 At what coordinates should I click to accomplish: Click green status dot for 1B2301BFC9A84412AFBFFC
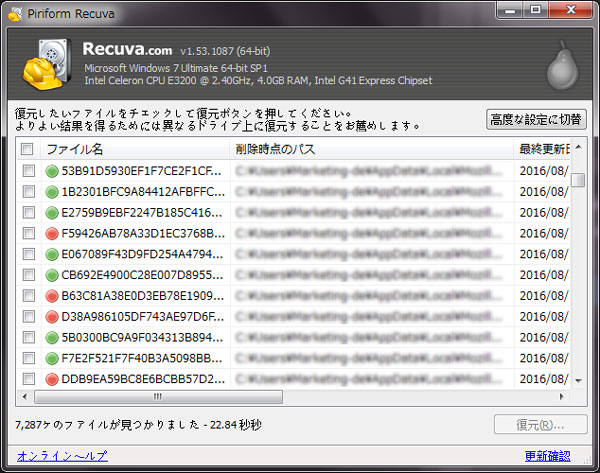[x=52, y=192]
